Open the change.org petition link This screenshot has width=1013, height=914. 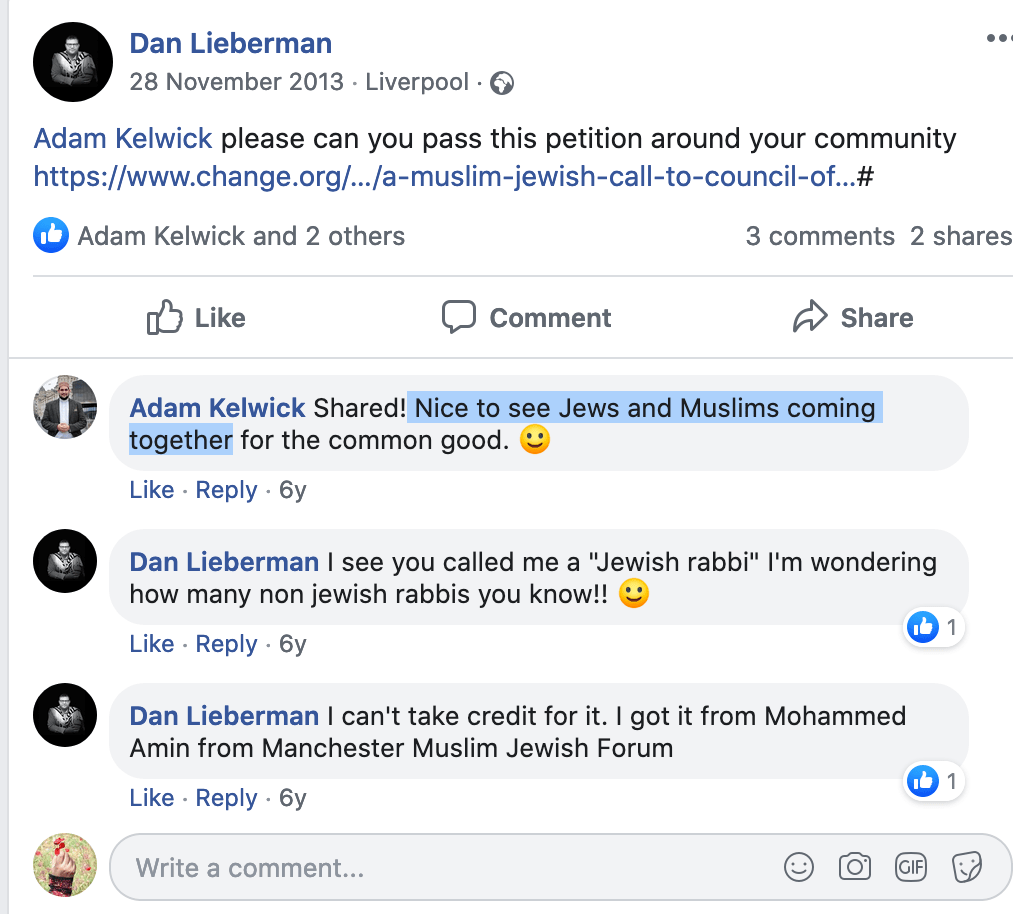pyautogui.click(x=445, y=177)
